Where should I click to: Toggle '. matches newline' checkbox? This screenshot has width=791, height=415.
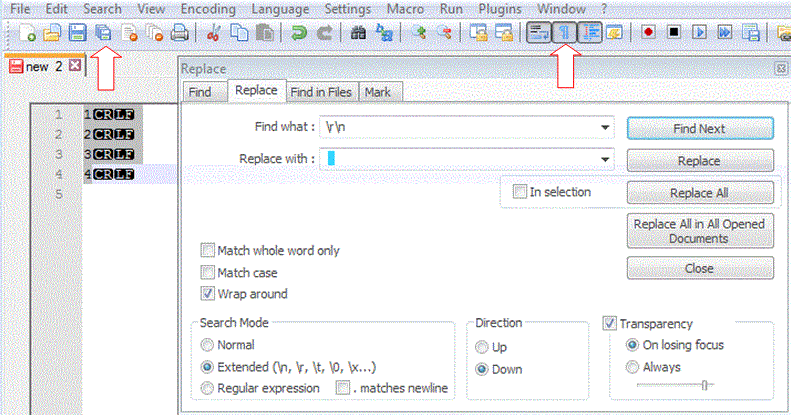pos(343,388)
